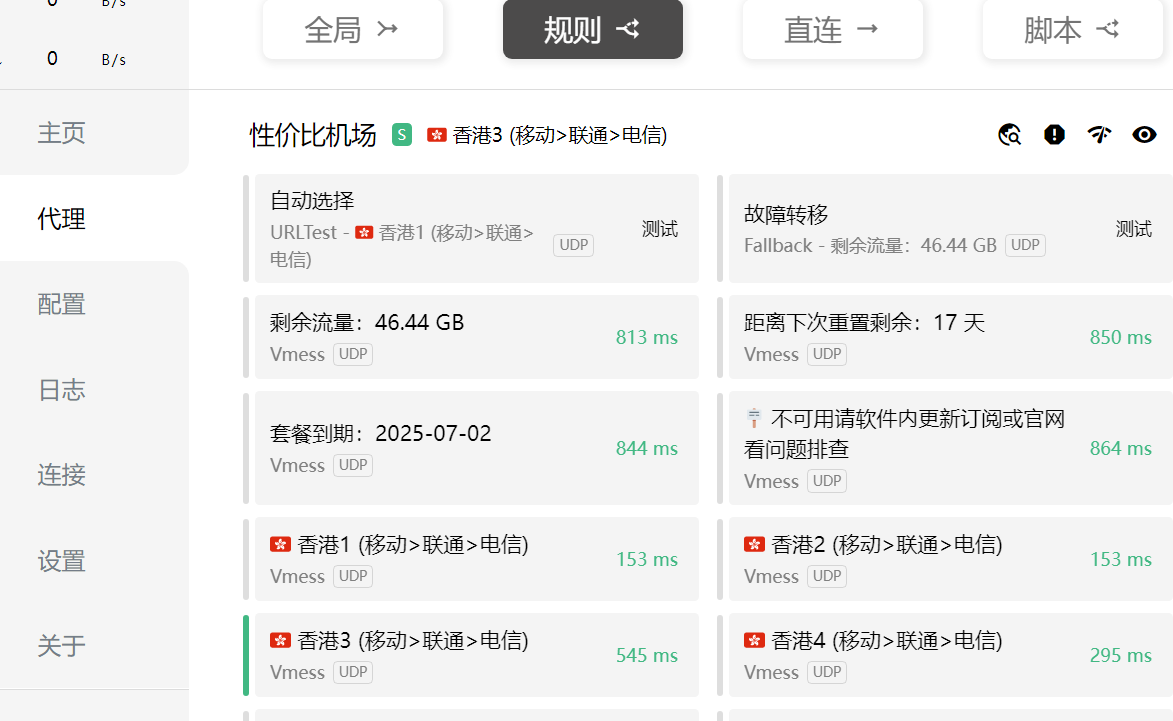Toggle the eye visibility icon for proxy group
Screen dimensions: 1173x721
pyautogui.click(x=1144, y=135)
